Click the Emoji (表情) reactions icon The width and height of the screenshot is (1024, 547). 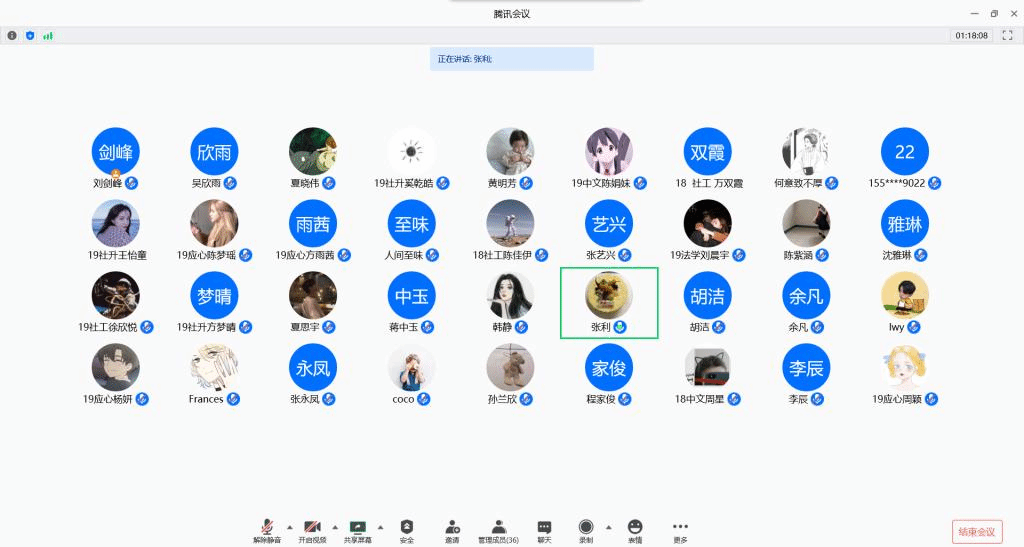635,529
